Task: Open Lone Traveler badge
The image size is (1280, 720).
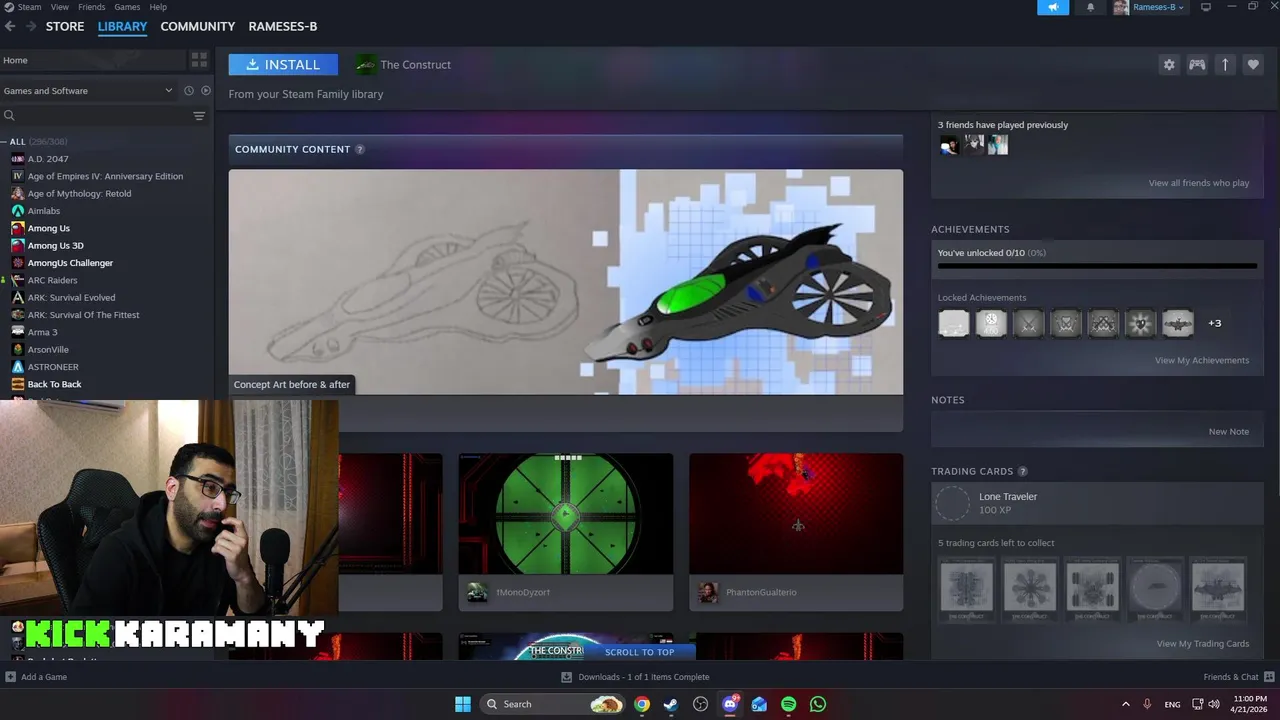Action: [x=1097, y=503]
